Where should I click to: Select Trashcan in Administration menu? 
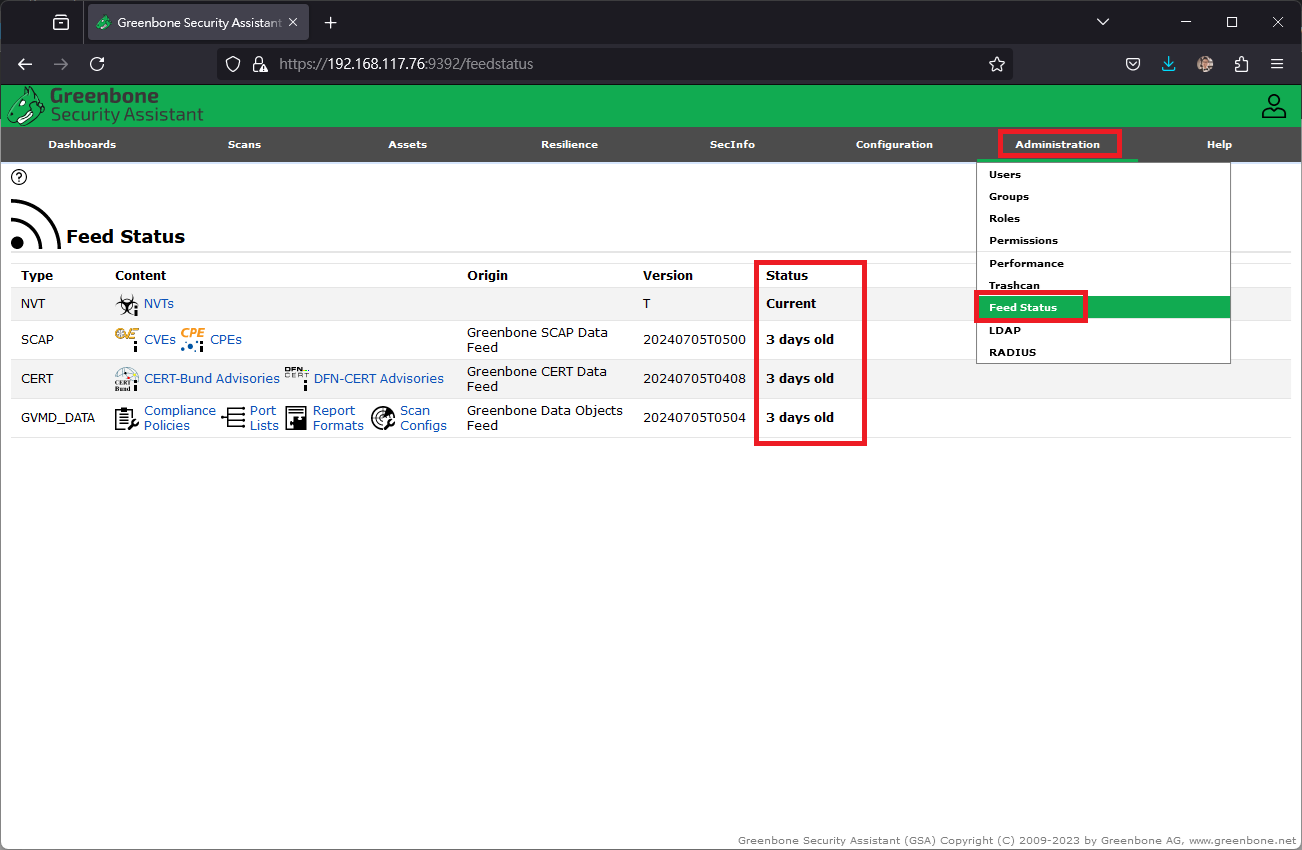pos(1103,286)
